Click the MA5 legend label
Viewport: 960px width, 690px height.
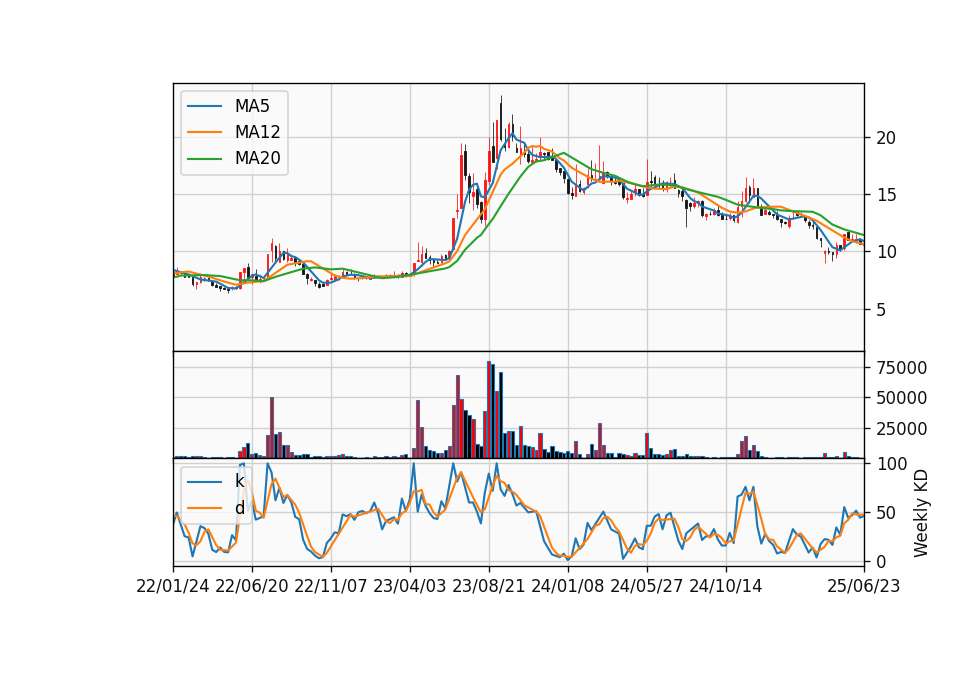252,106
